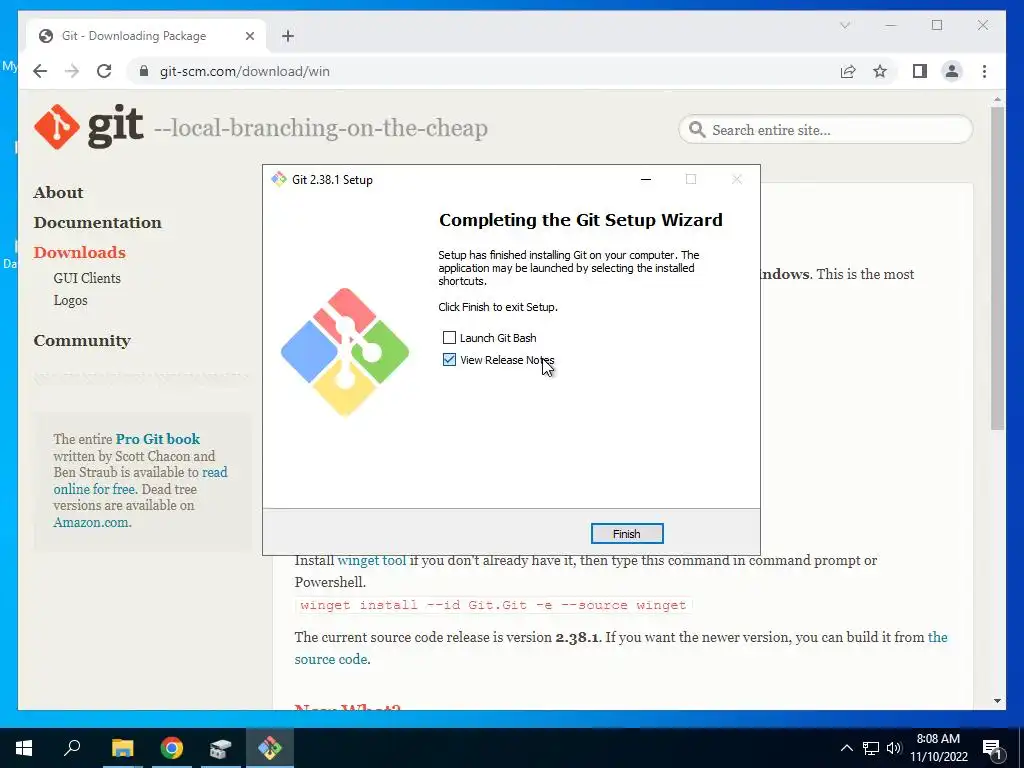Screen dimensions: 1024x768
Task: Click the volume speaker icon in tray
Action: [x=894, y=748]
